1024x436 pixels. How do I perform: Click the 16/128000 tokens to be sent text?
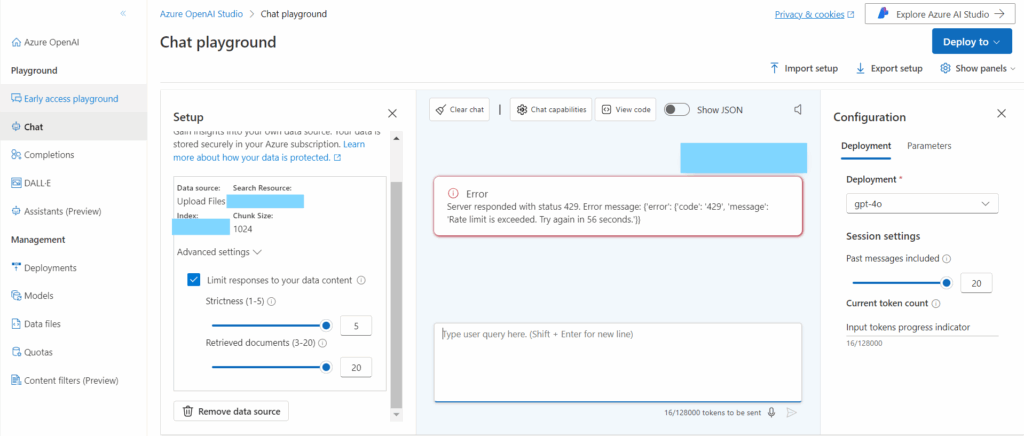[711, 413]
